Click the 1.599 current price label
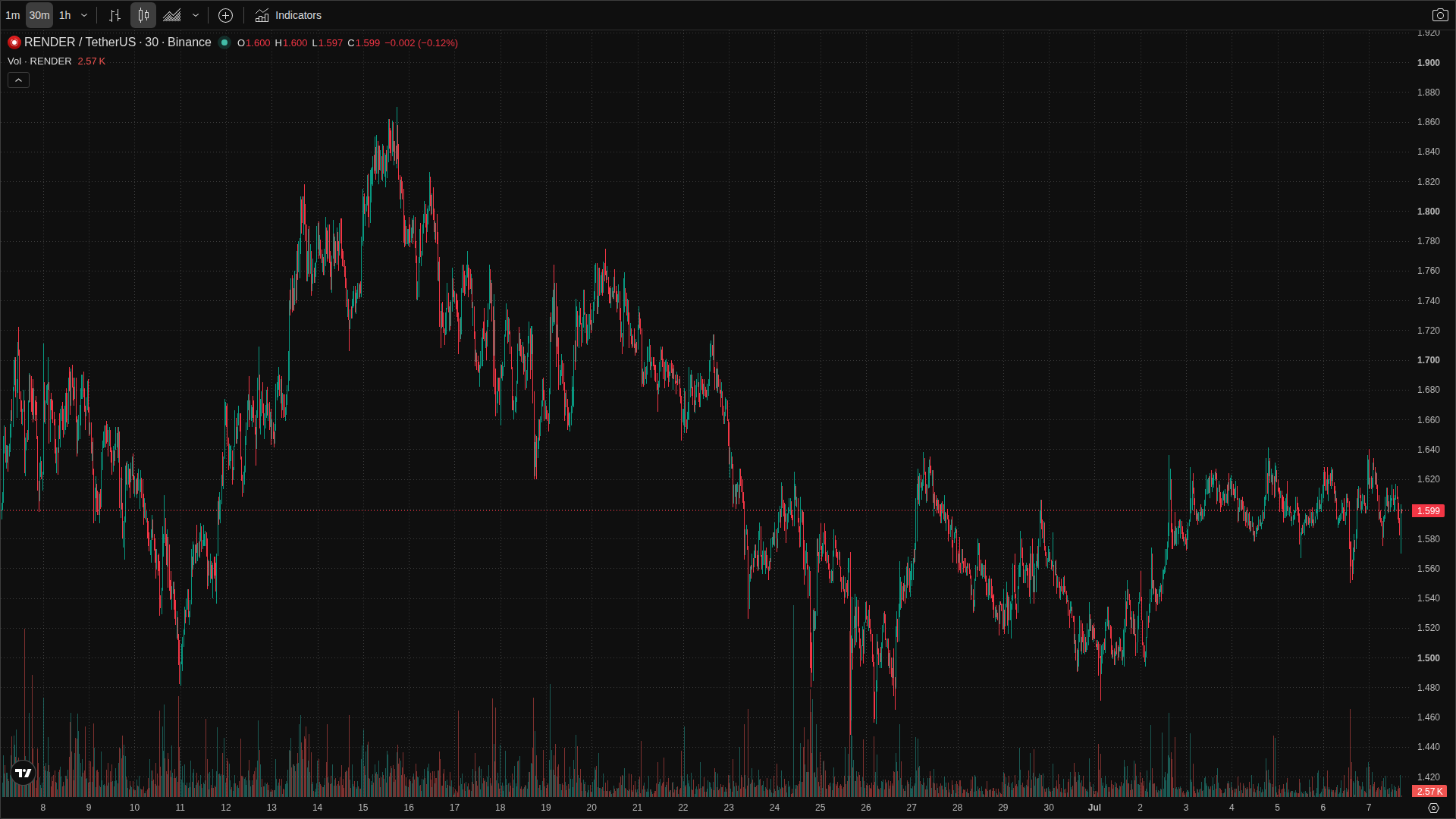The image size is (1456, 819). [x=1428, y=511]
